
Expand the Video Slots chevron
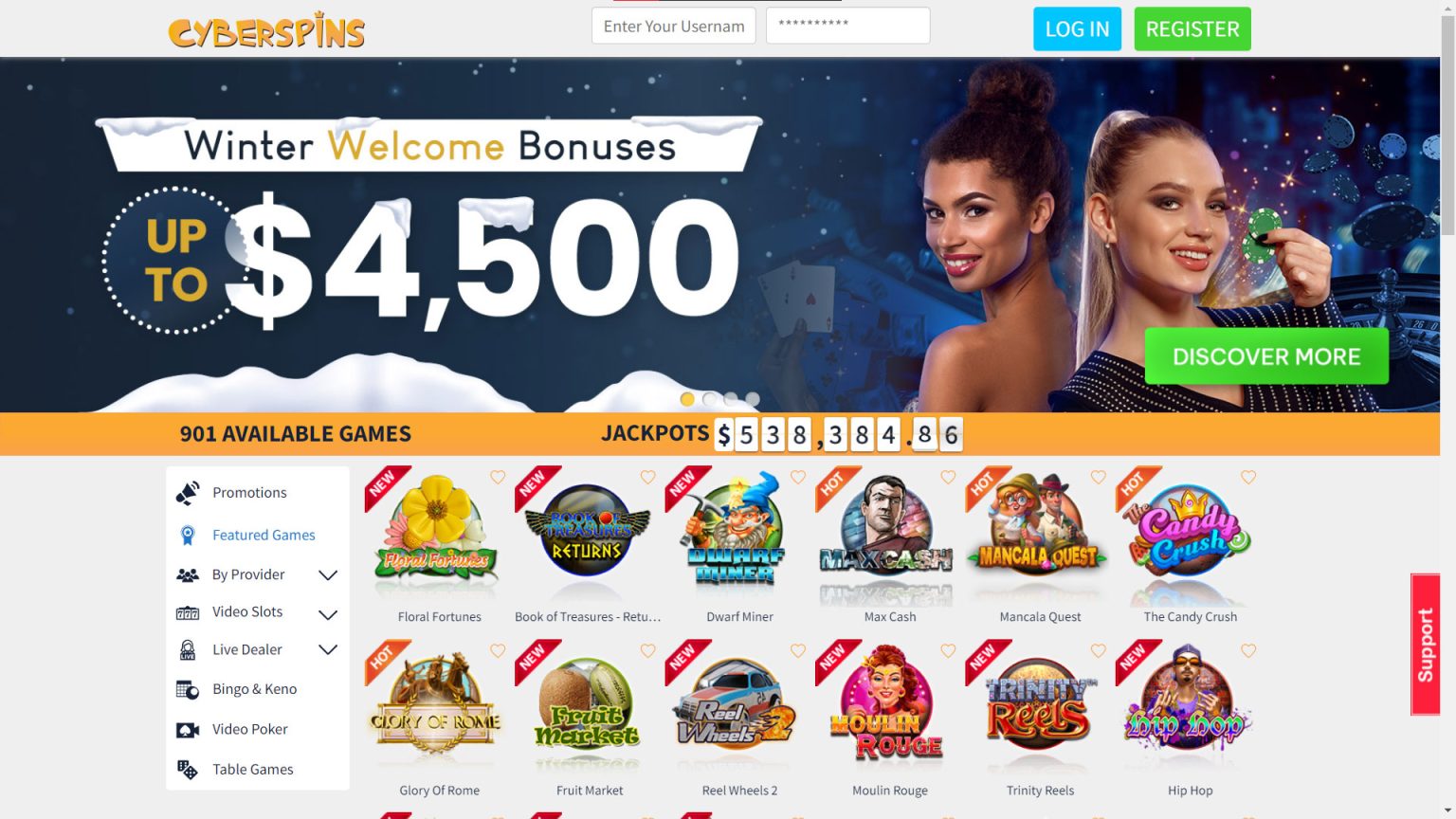(328, 614)
